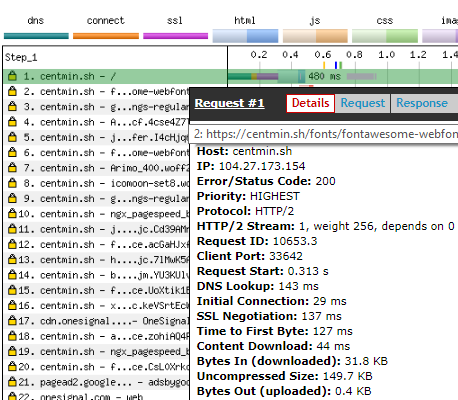Screen dimensions: 458x400
Task: Select request 17 cdn.onesignal row text
Action: tap(104, 321)
